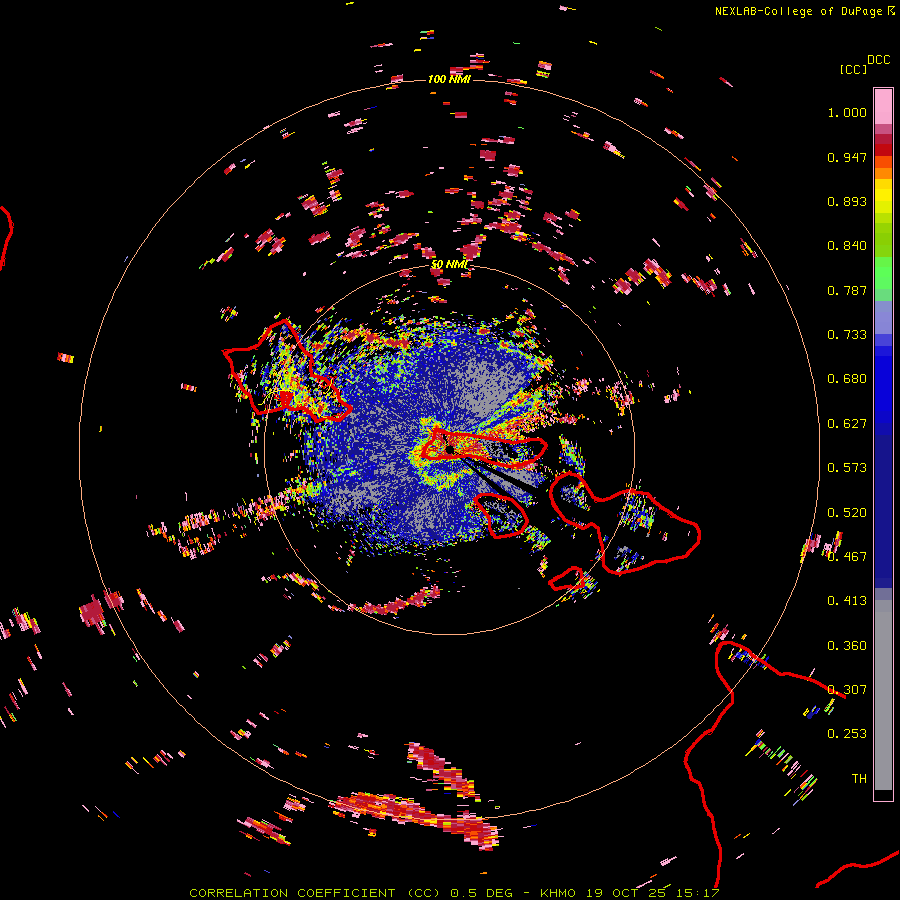The height and width of the screenshot is (900, 900).
Task: Click the 0.680 color scale value
Action: click(847, 379)
